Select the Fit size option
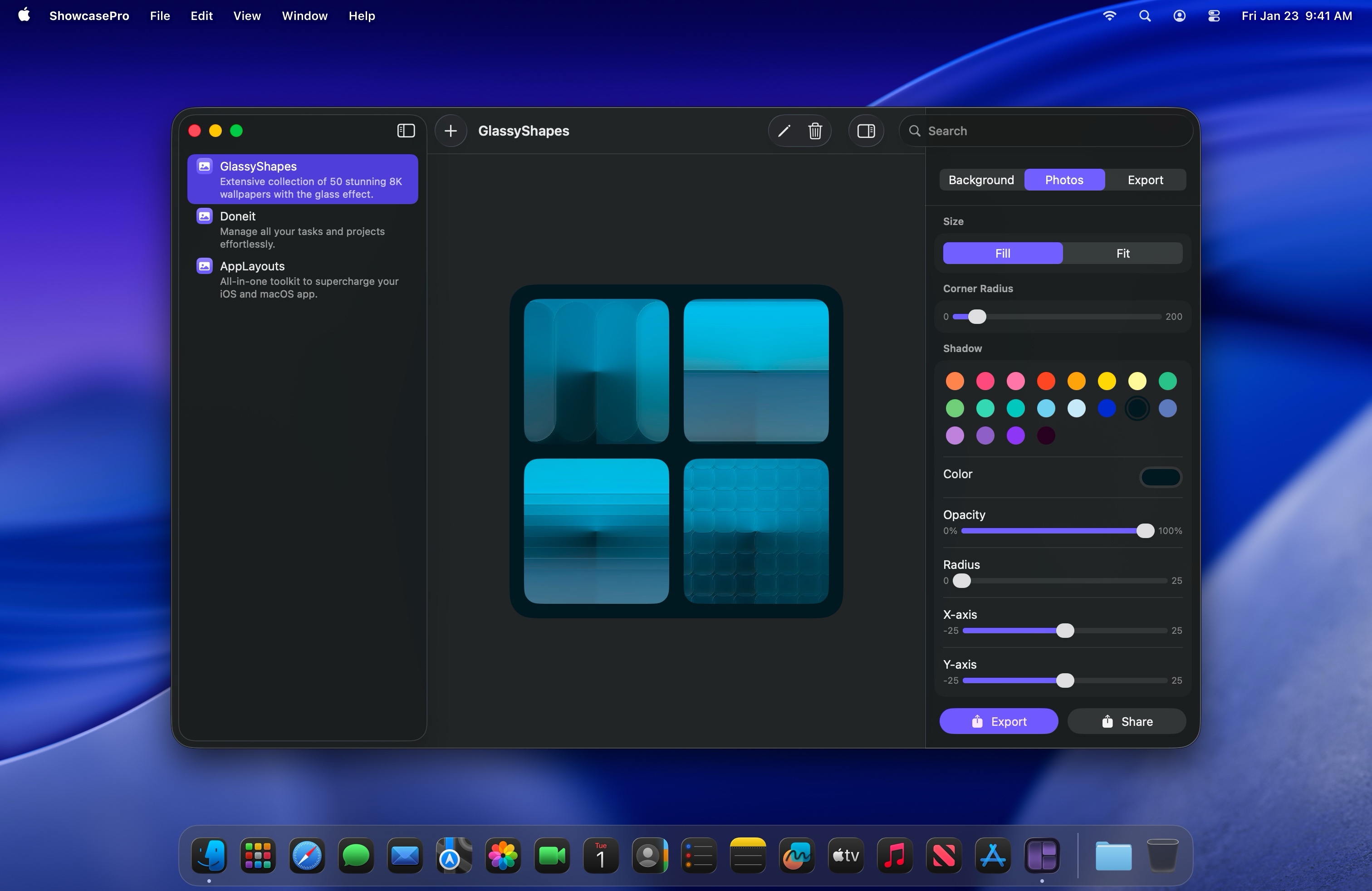This screenshot has width=1372, height=891. [x=1122, y=253]
